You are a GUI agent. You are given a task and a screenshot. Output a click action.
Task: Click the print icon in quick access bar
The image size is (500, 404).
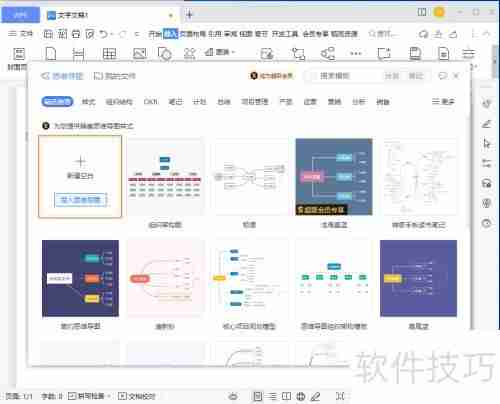click(76, 34)
